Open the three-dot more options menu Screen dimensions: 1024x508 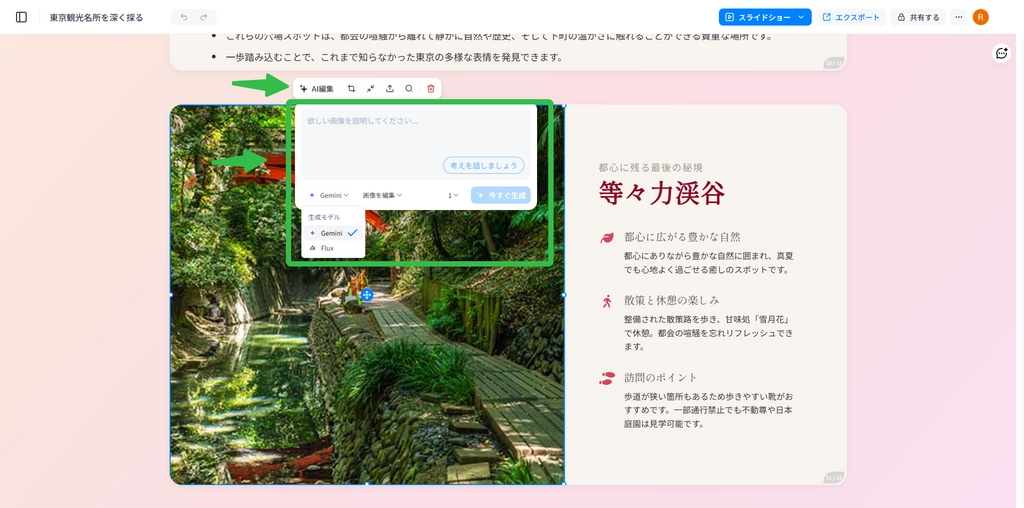[x=959, y=17]
